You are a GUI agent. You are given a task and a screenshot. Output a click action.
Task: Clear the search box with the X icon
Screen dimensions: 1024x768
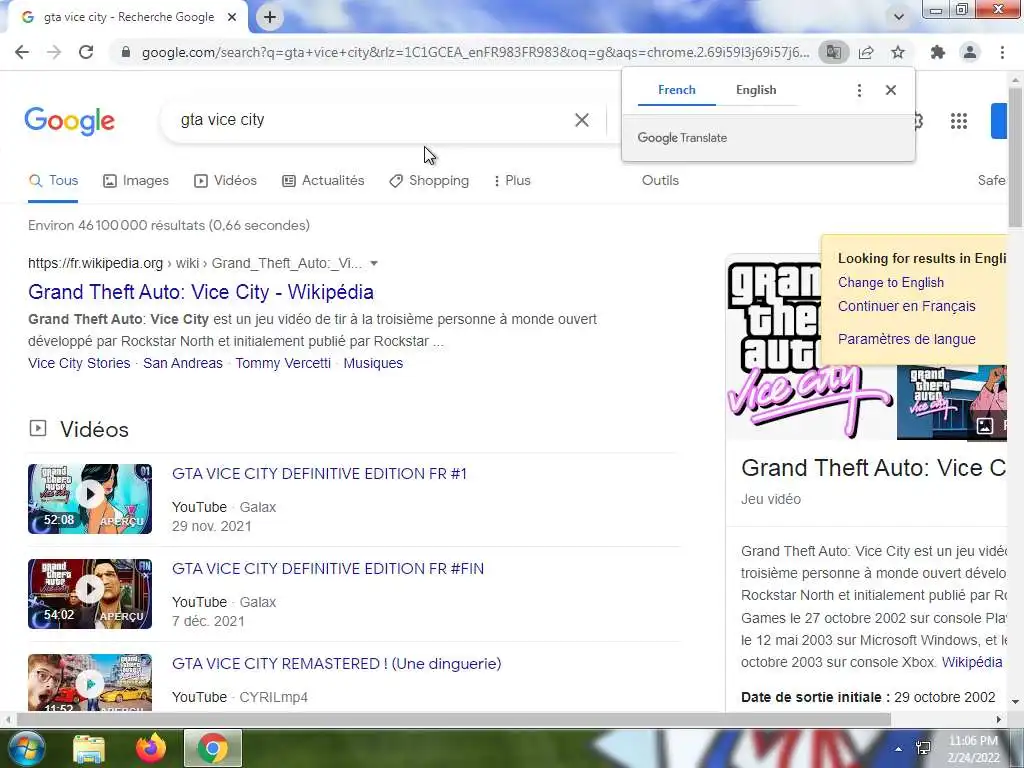tap(582, 120)
